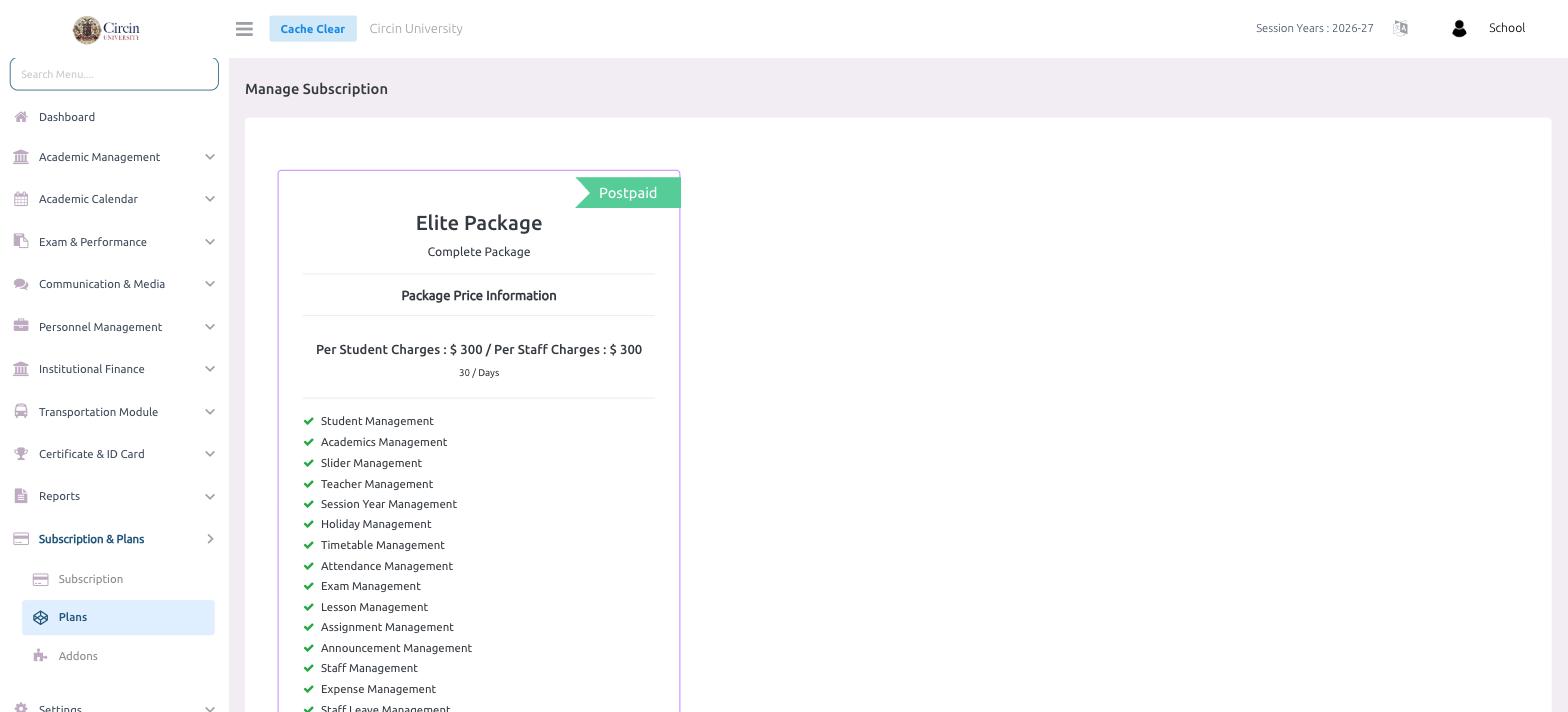
Task: Click the Subscription submenu card icon
Action: (x=41, y=579)
